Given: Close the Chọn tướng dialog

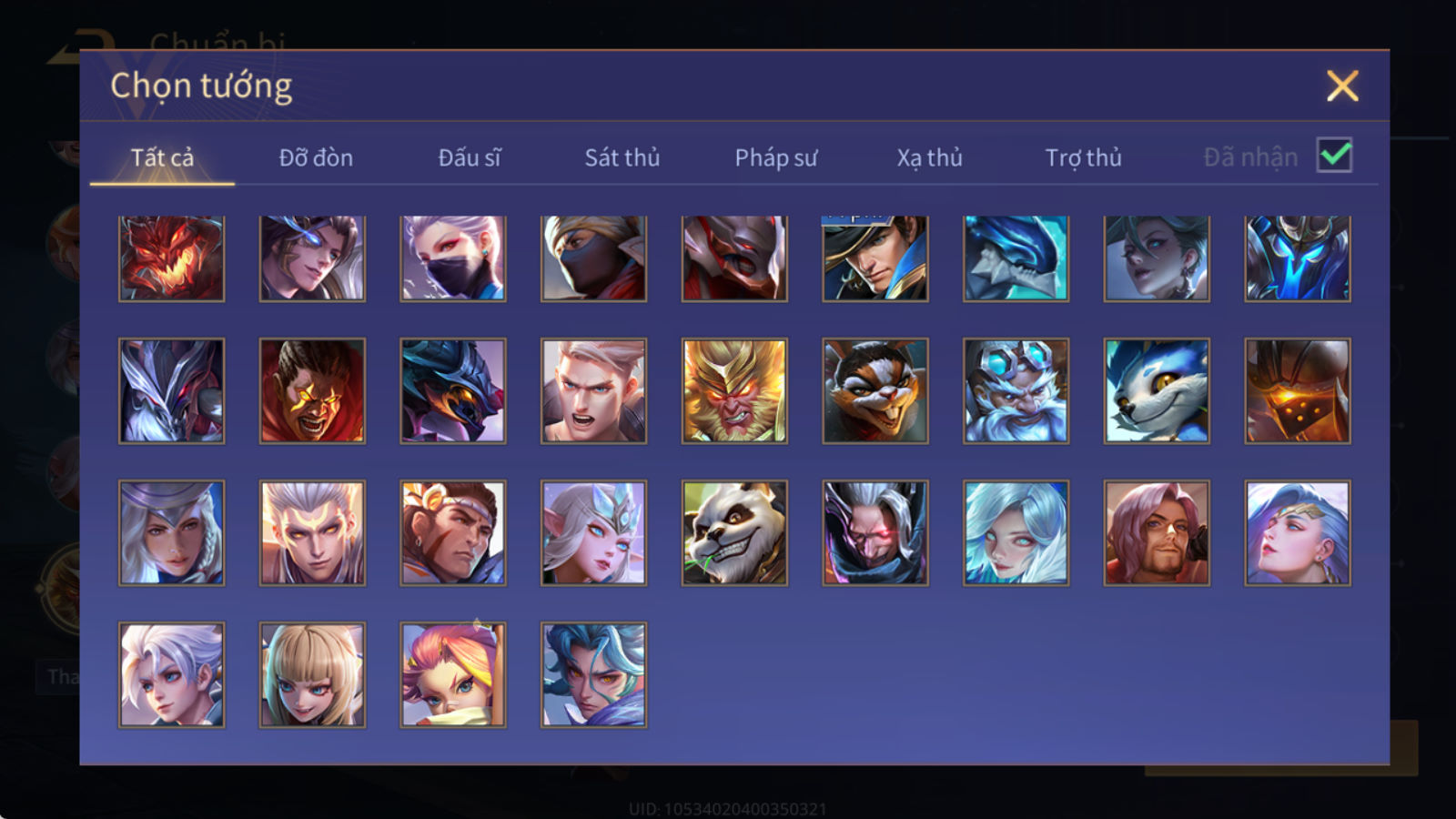Looking at the screenshot, I should pyautogui.click(x=1342, y=86).
